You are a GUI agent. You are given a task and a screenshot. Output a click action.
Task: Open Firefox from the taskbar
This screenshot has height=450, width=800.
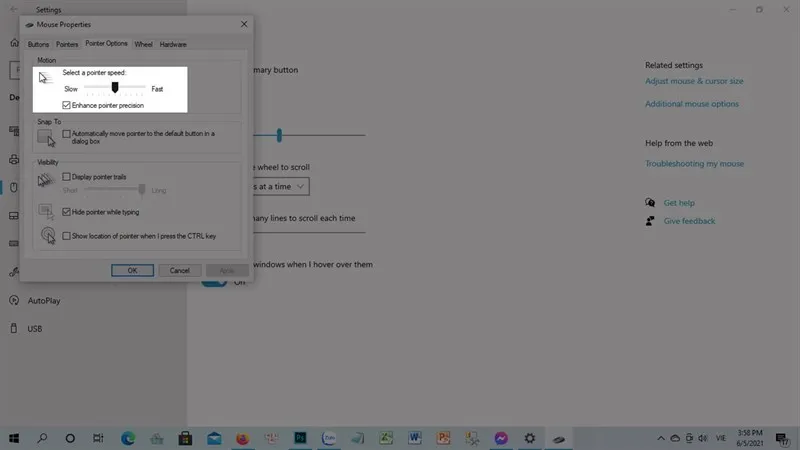(242, 438)
